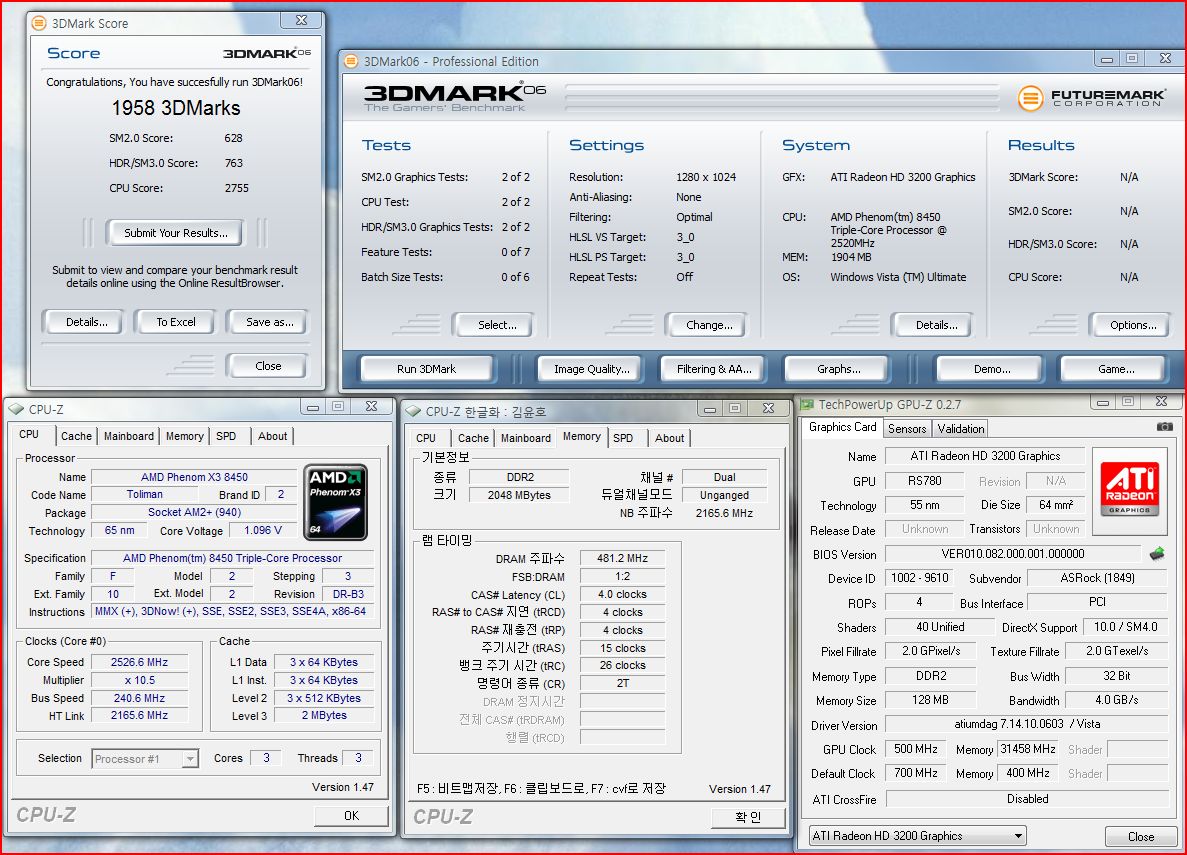Launch the Game button
This screenshot has height=855, width=1187.
tap(1116, 369)
